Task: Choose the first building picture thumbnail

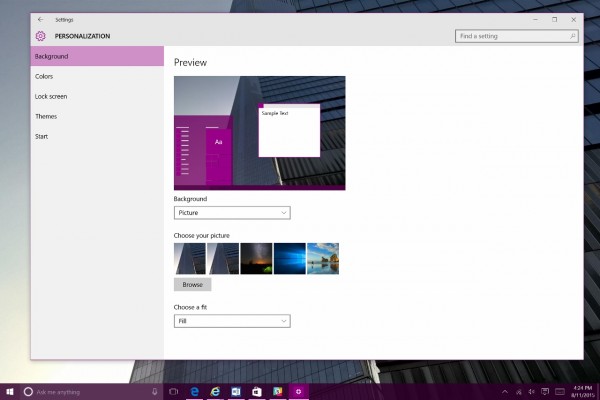Action: (x=190, y=259)
